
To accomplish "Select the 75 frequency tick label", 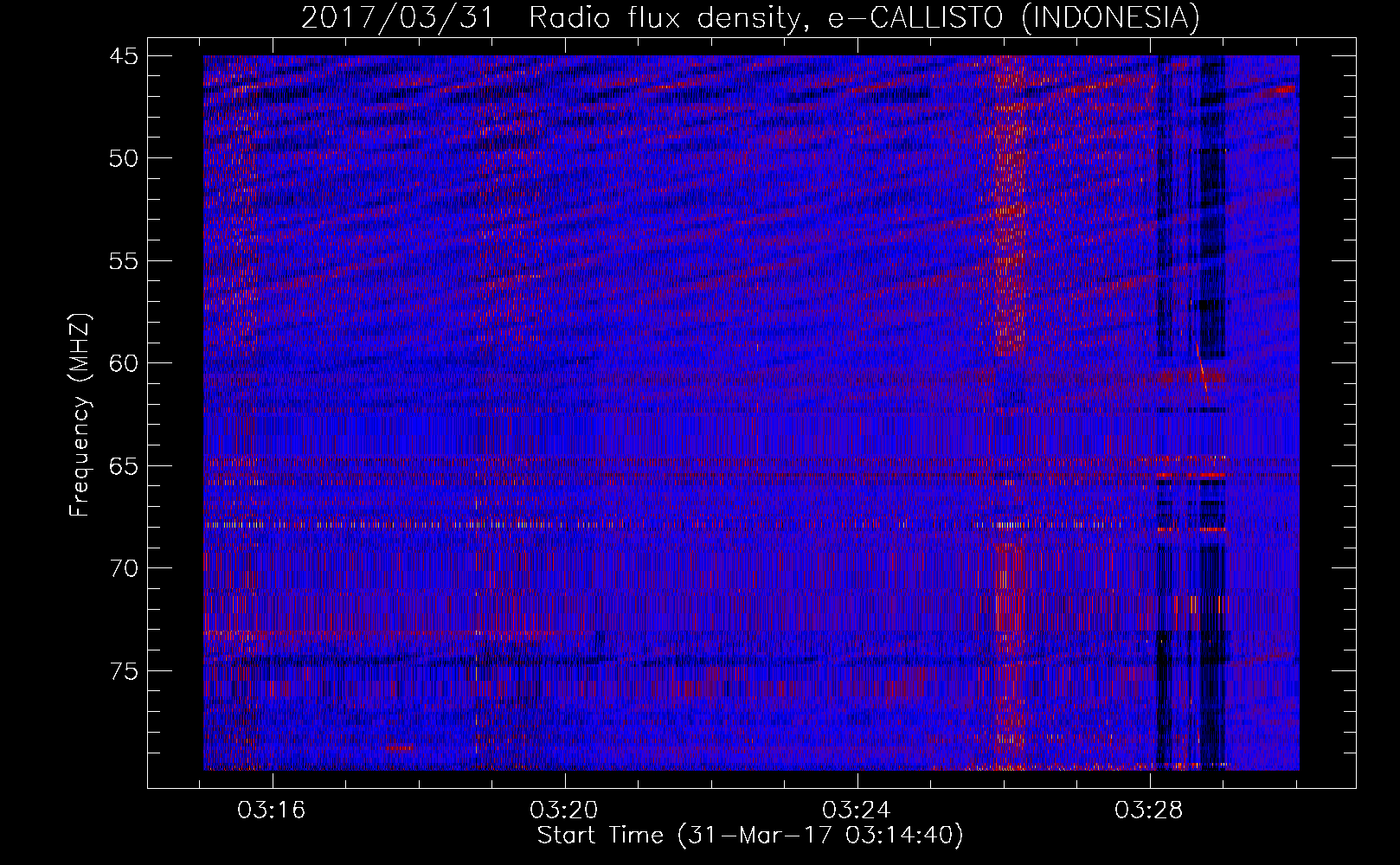I will tap(124, 671).
